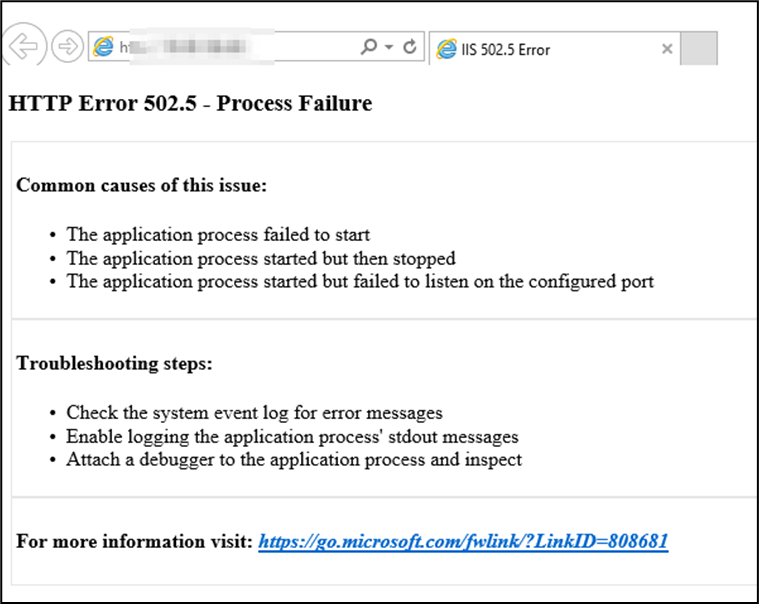Click the 'application process failed to start' bullet

218,235
